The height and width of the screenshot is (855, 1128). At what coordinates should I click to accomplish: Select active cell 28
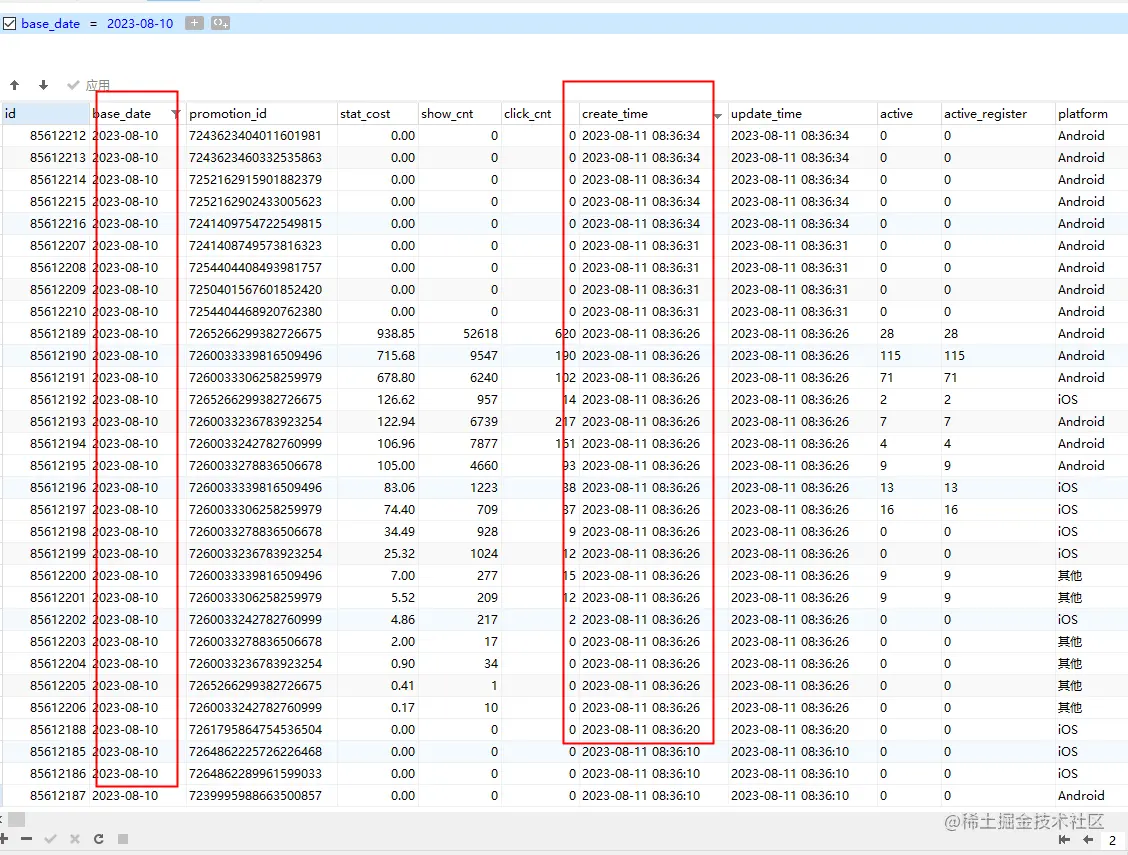tap(909, 334)
